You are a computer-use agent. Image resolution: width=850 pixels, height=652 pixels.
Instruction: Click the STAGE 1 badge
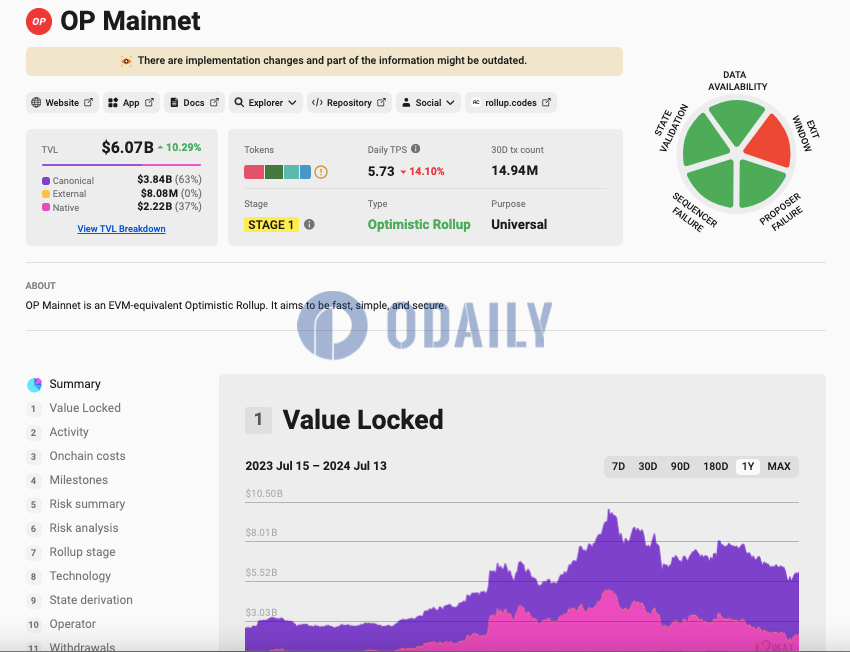[271, 224]
